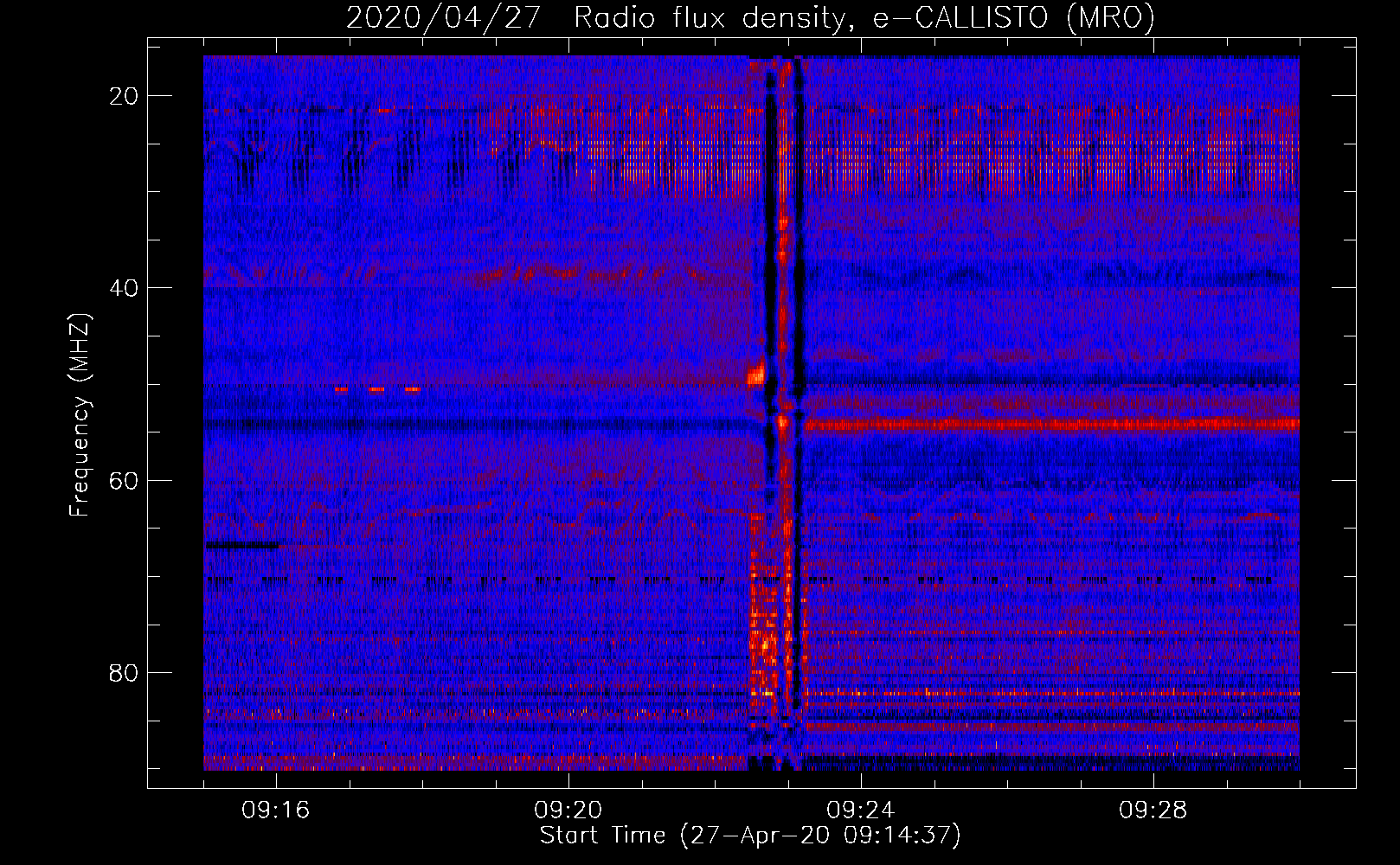Image resolution: width=1400 pixels, height=865 pixels.
Task: Click the '09:24' time tick label
Action: pos(861,811)
